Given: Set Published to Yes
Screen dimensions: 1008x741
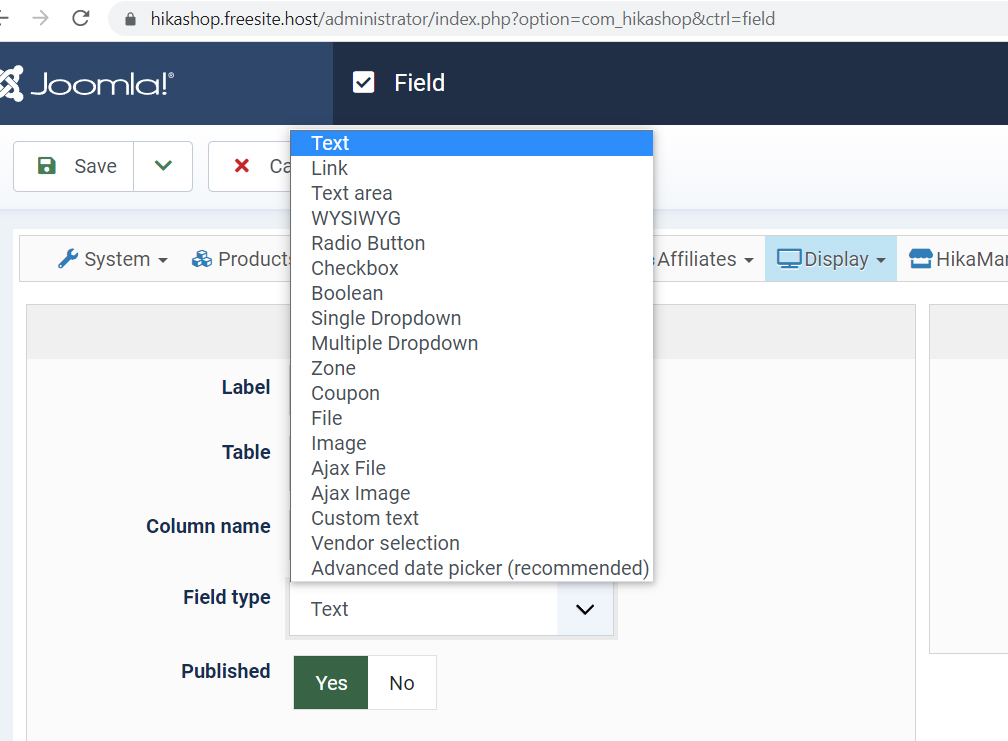Looking at the screenshot, I should point(331,683).
